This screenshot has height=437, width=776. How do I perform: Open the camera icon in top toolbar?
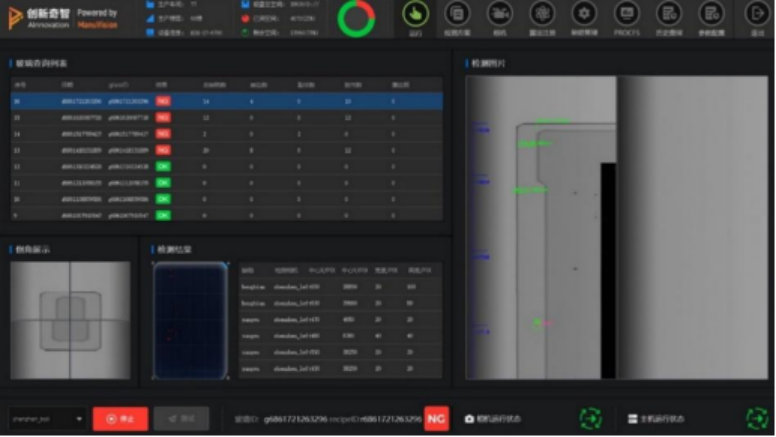click(x=500, y=14)
